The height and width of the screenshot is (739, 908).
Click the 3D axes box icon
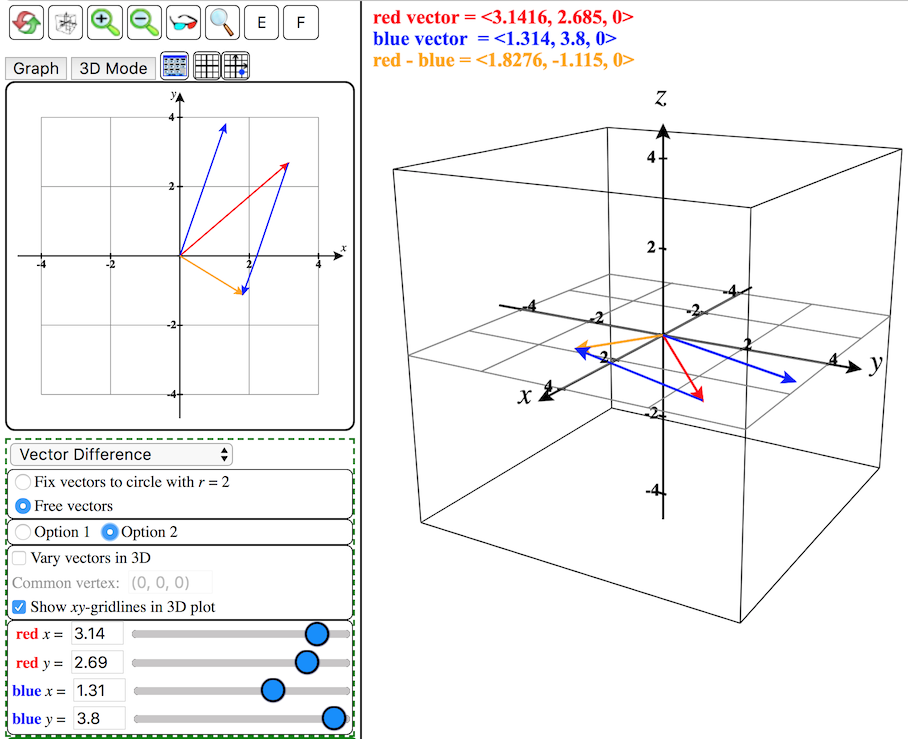coord(66,21)
